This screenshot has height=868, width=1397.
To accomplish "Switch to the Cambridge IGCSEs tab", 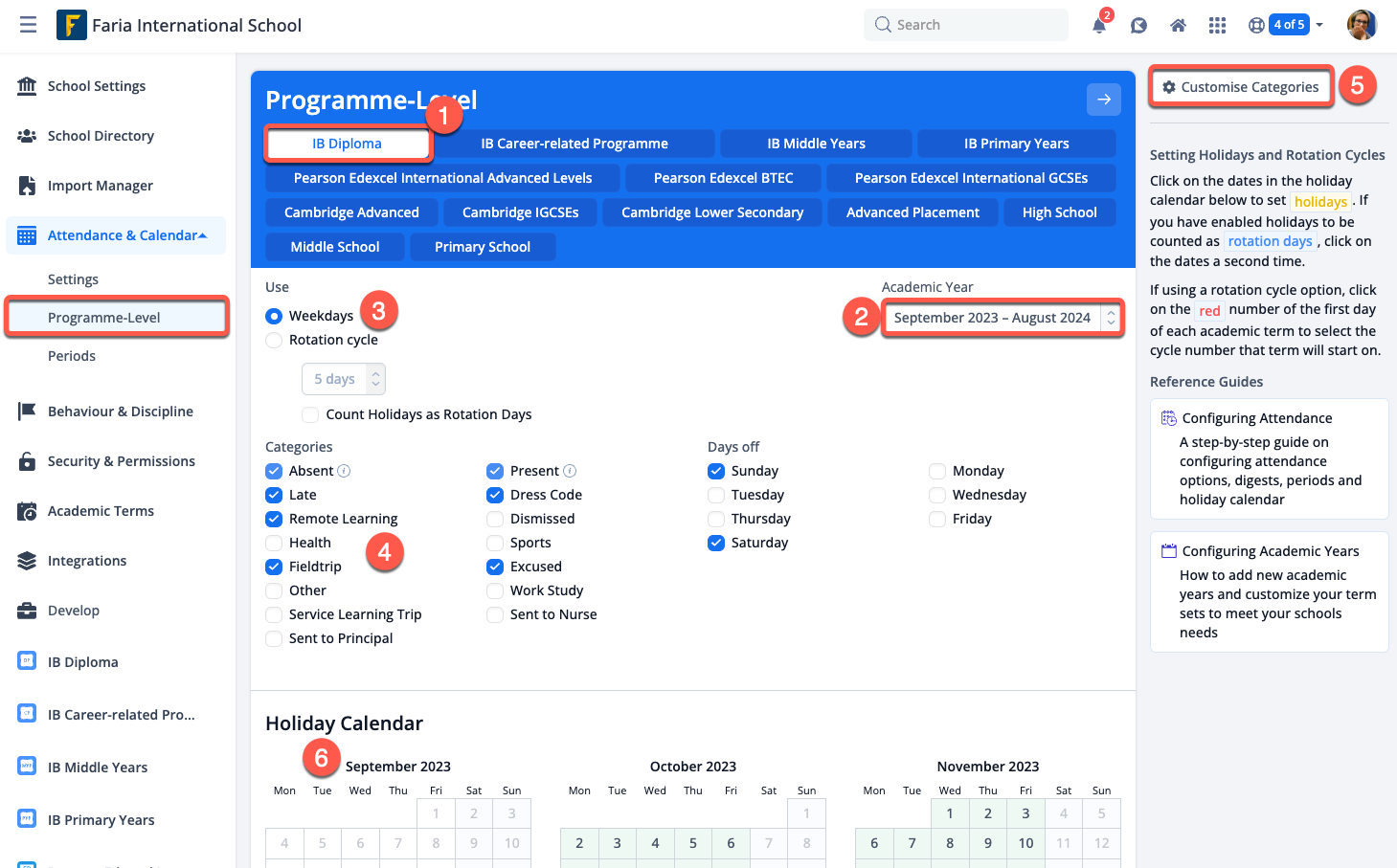I will 521,212.
